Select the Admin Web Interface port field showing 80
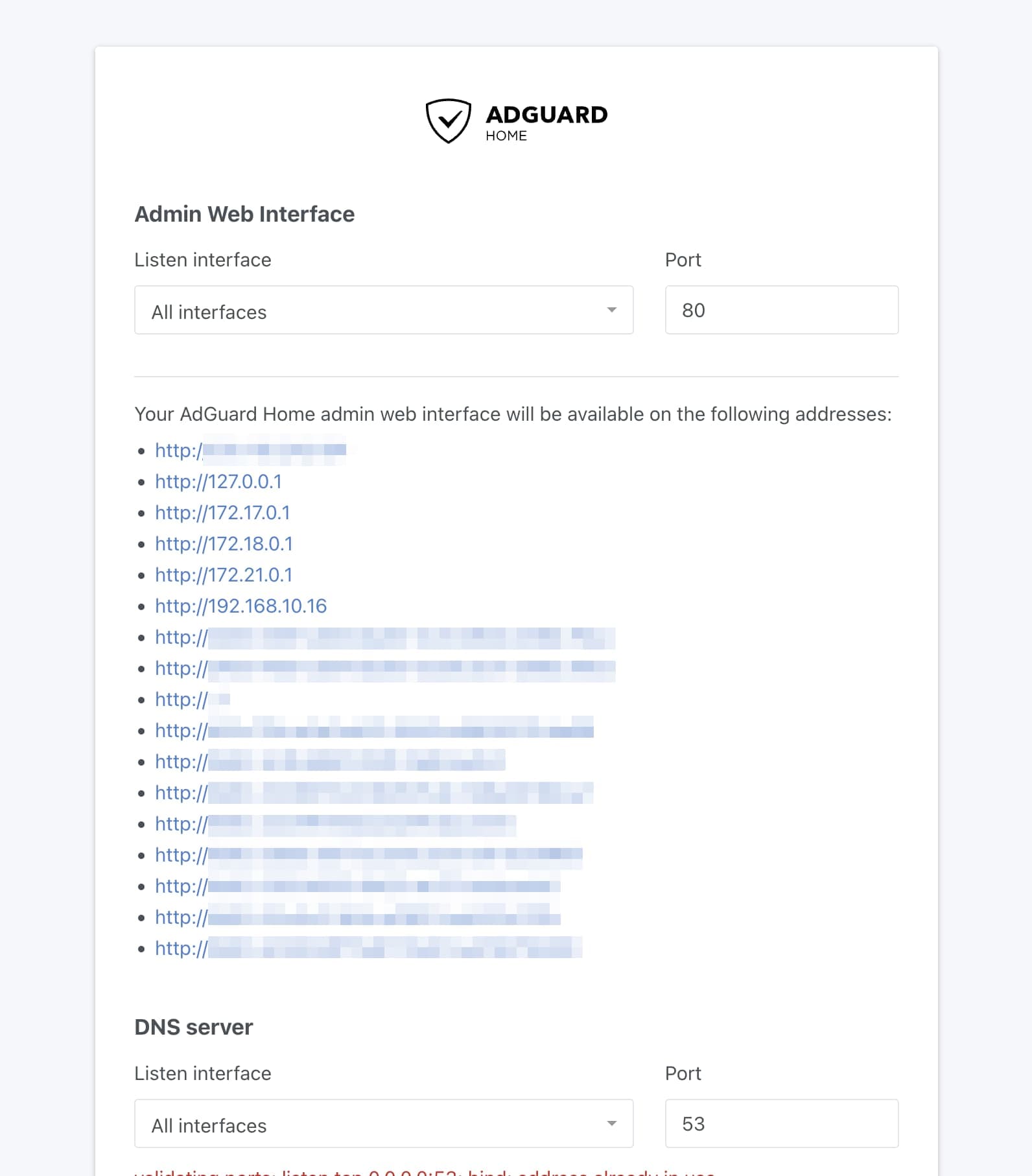Image resolution: width=1032 pixels, height=1176 pixels. (780, 311)
